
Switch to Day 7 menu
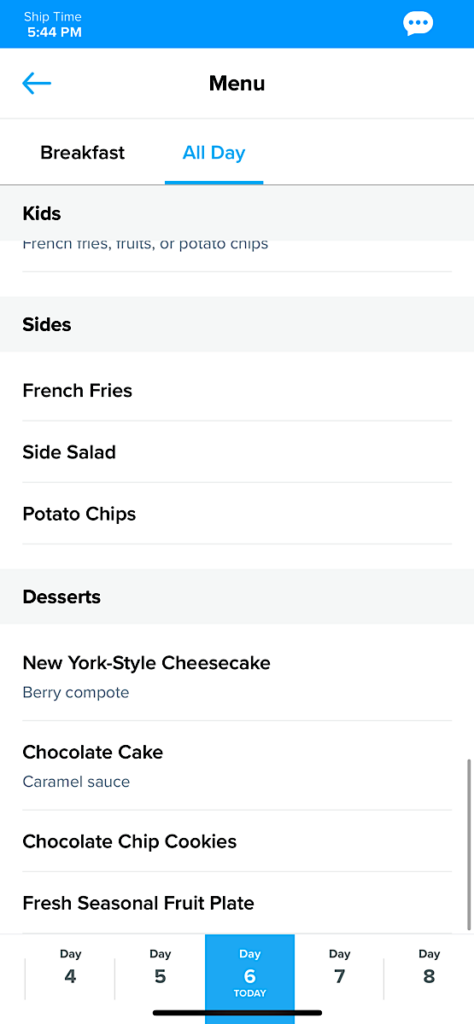[340, 969]
